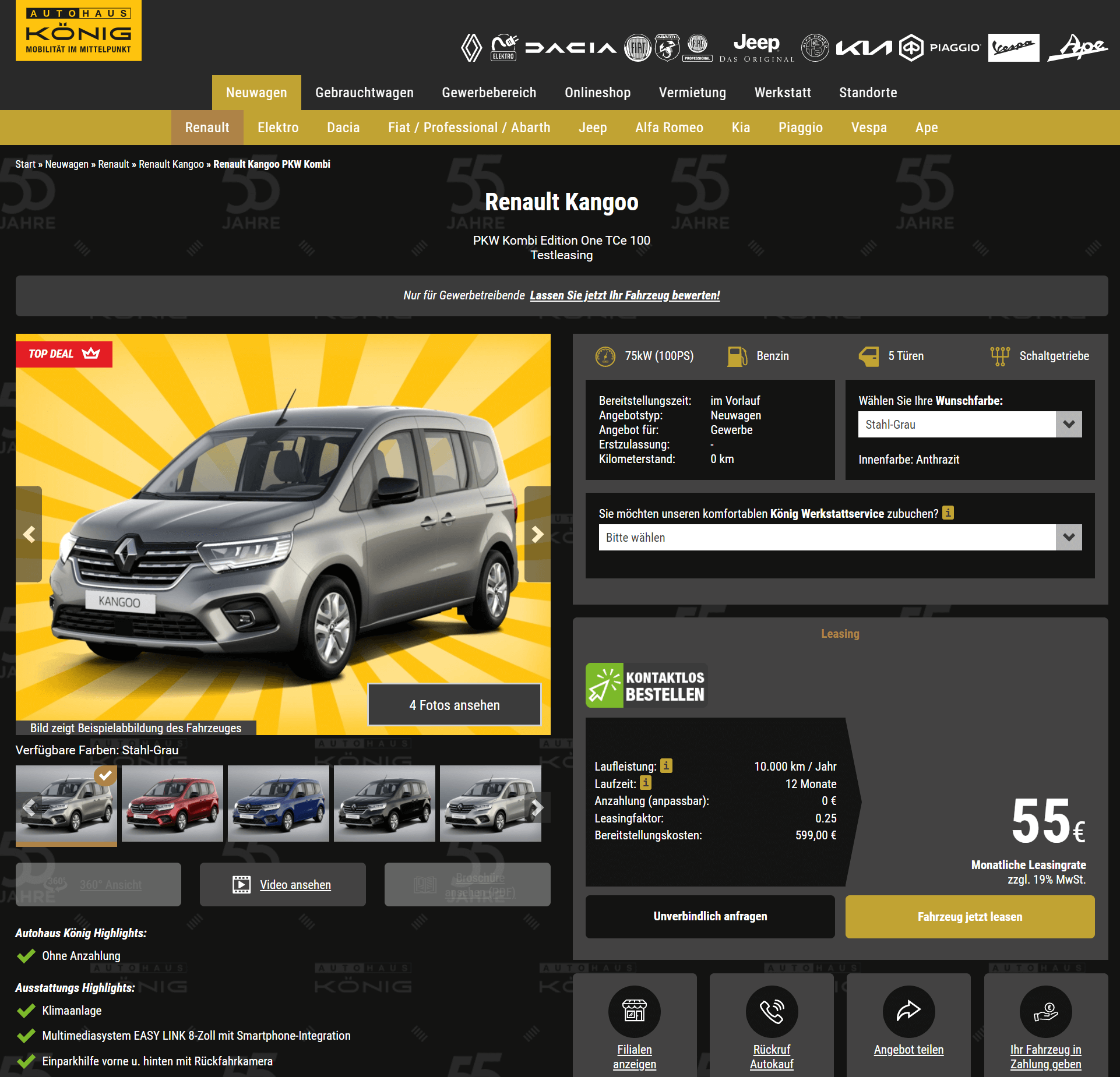Select the last silver Kangoo thumbnail
This screenshot has width=1120, height=1077.
click(x=491, y=803)
